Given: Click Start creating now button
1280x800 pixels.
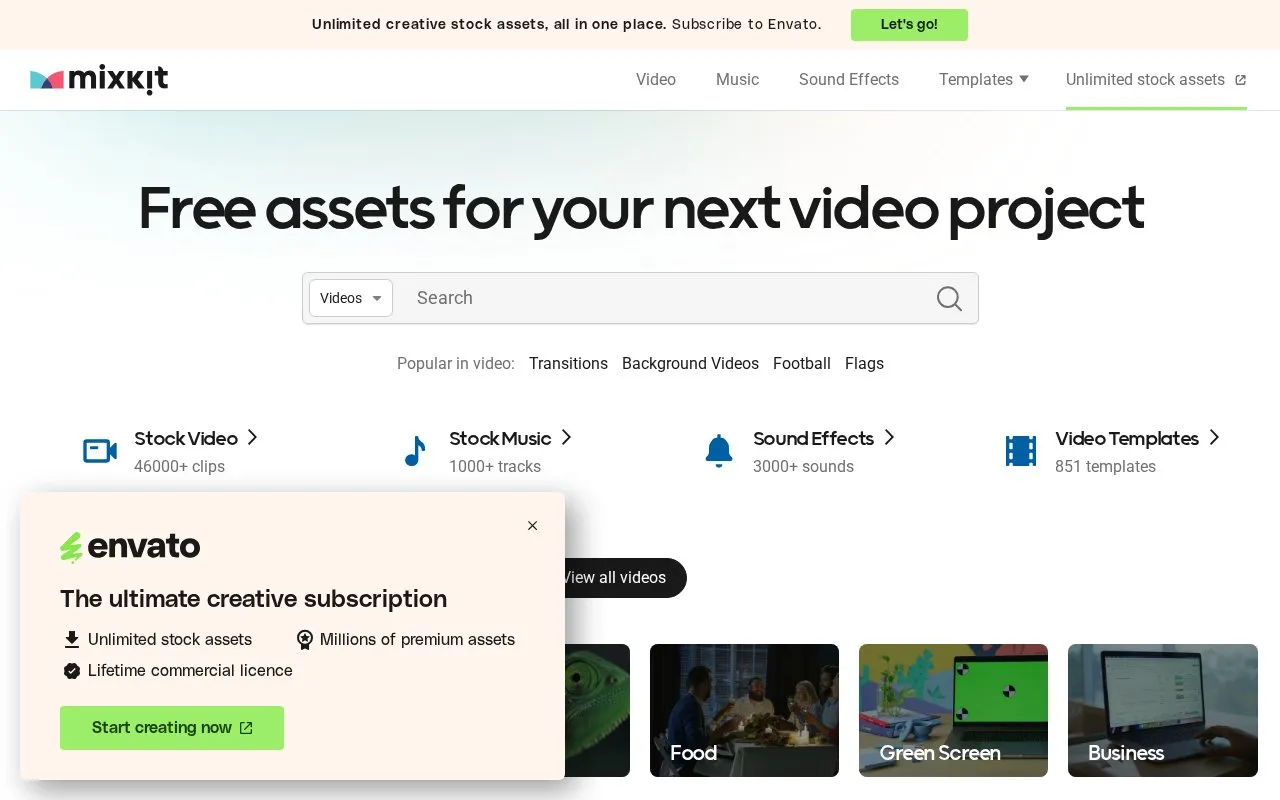Looking at the screenshot, I should click(x=172, y=728).
